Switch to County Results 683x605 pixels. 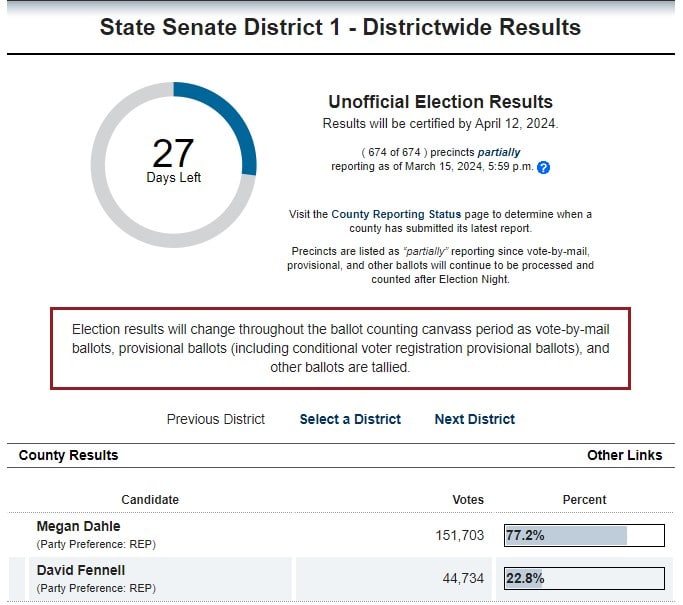coord(68,455)
